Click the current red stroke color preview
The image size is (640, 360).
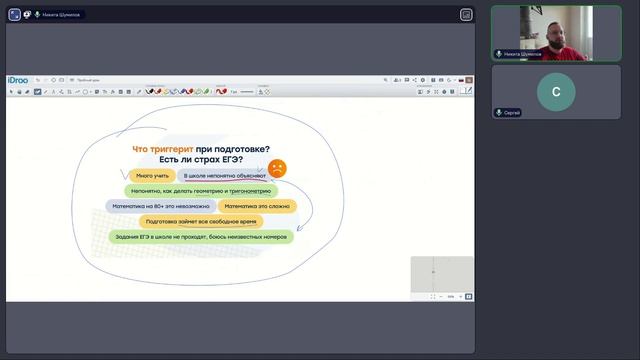[x=221, y=91]
